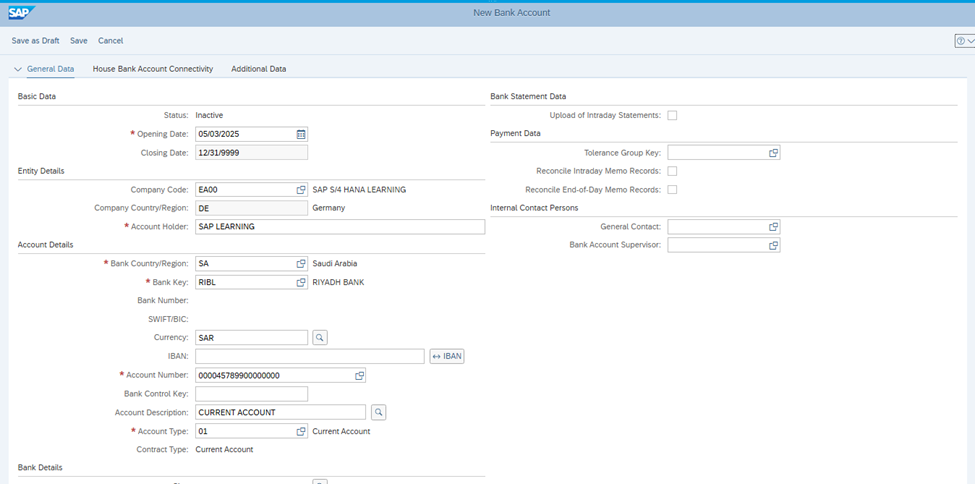Viewport: 975px width, 484px height.
Task: Click Save as Draft
Action: click(35, 40)
